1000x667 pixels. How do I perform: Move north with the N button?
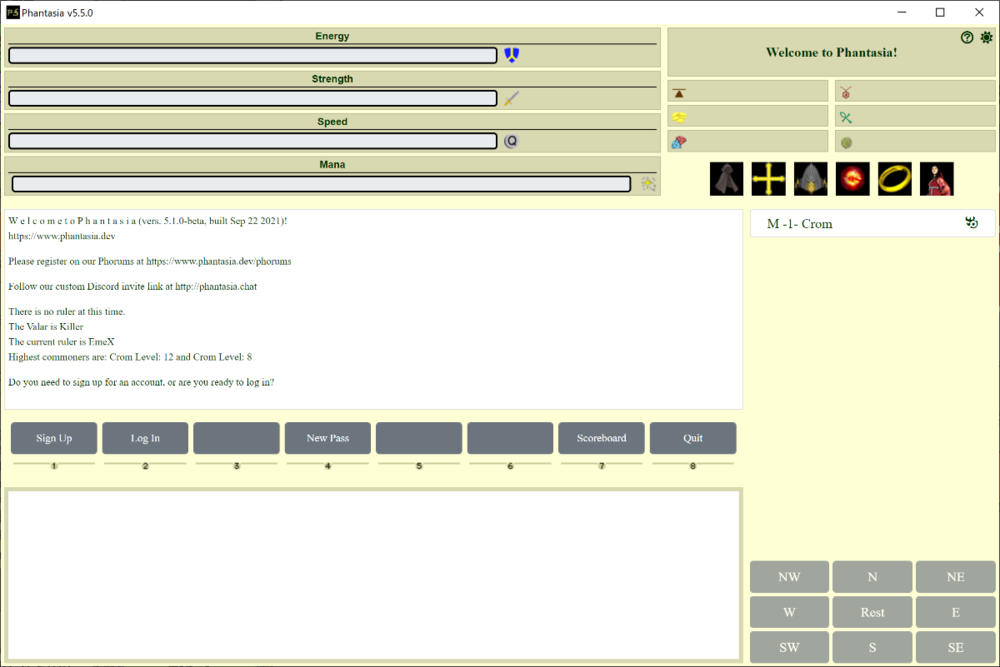coord(872,577)
